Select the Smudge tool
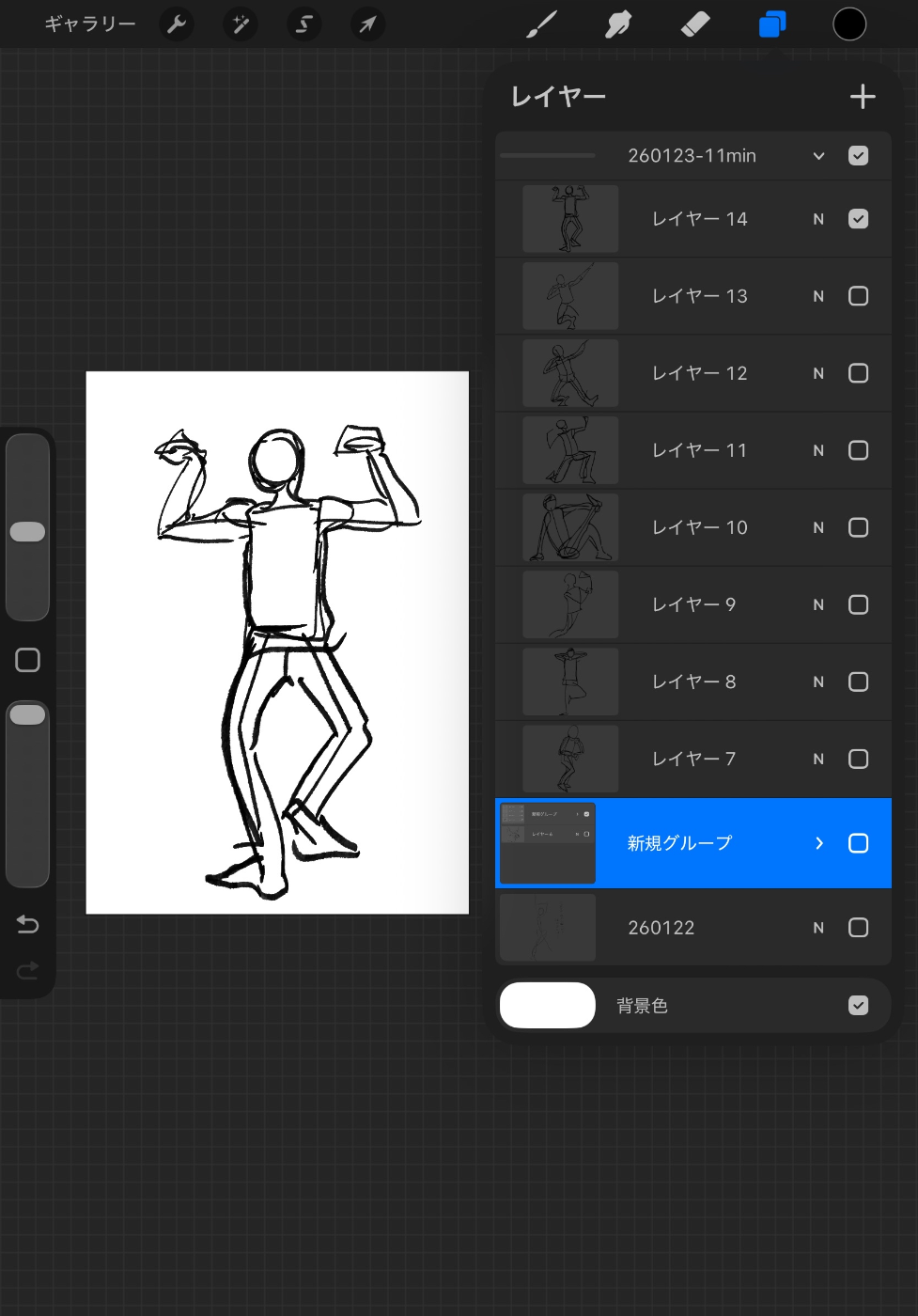 pyautogui.click(x=618, y=24)
